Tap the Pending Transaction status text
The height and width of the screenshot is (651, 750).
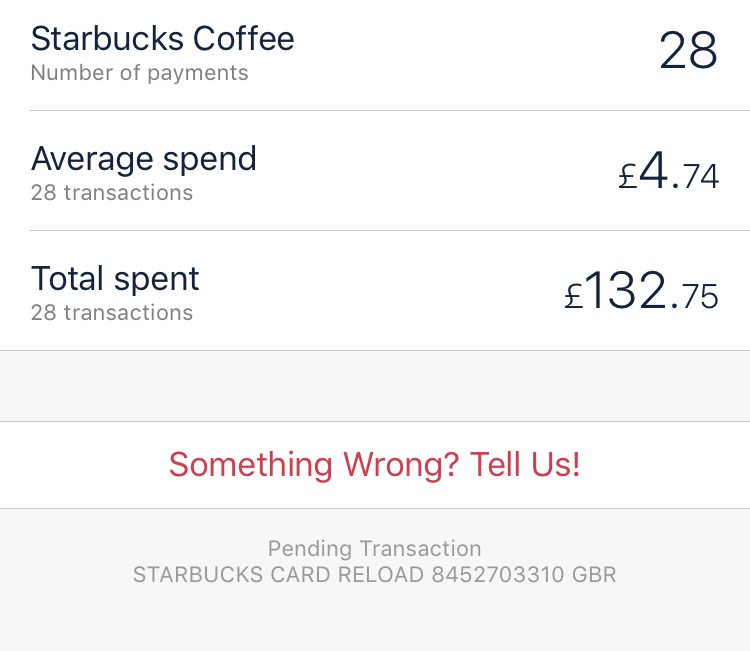coord(374,549)
